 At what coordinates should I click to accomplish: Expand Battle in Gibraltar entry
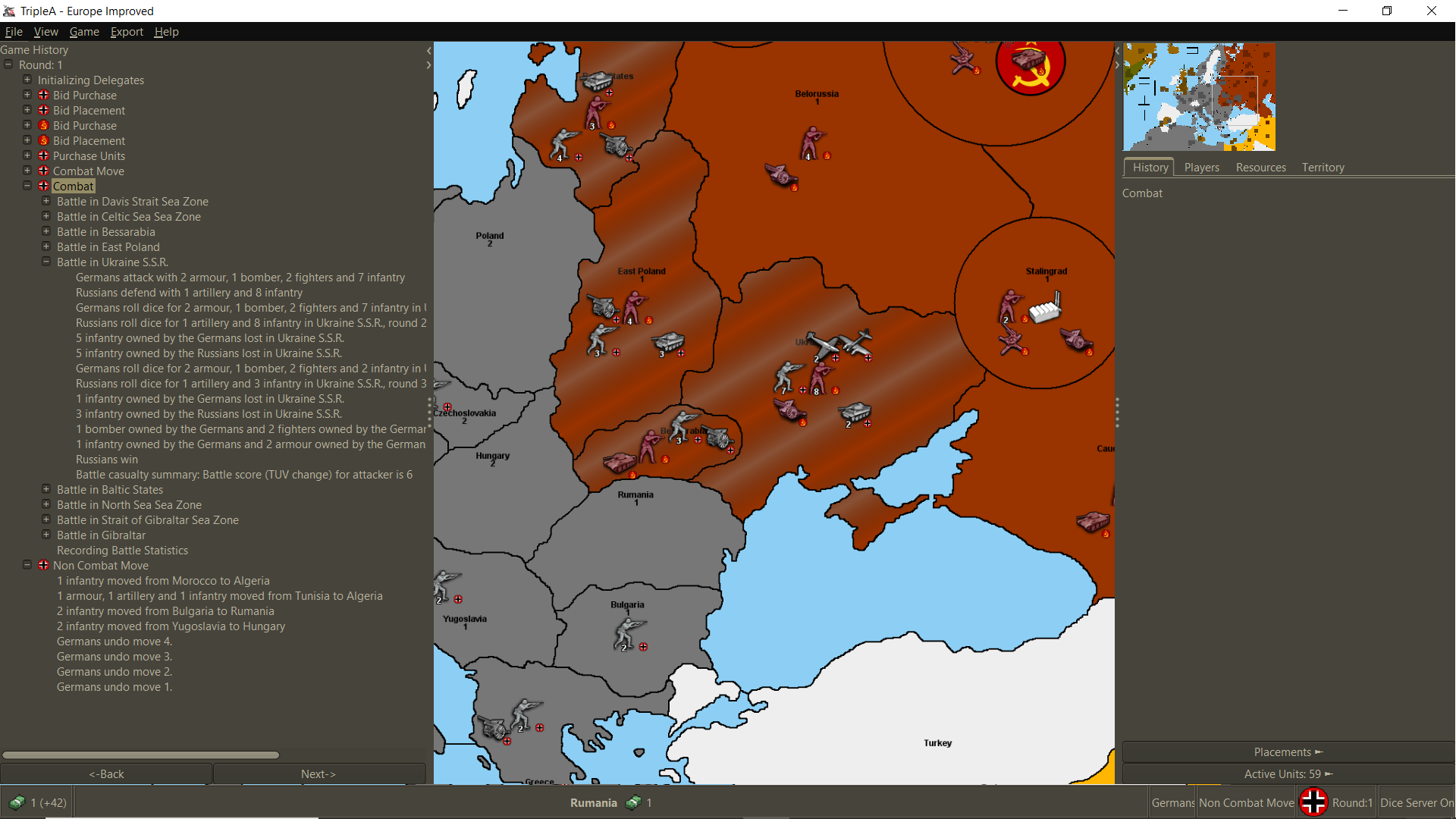click(46, 535)
